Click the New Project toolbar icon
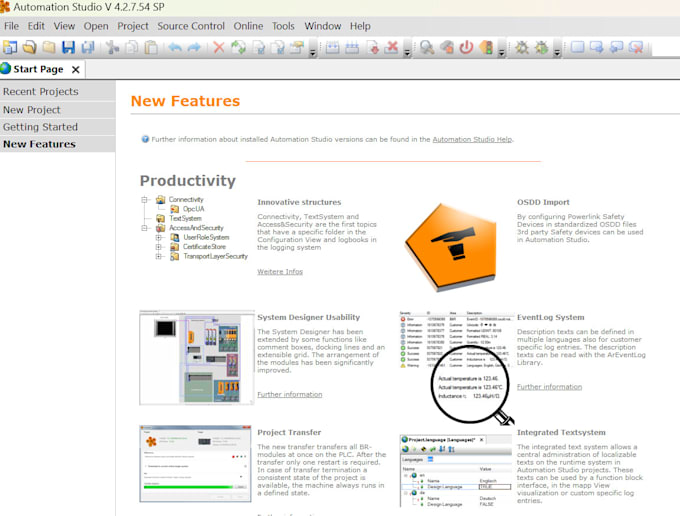Viewport: 680px width, 516px height. point(10,47)
